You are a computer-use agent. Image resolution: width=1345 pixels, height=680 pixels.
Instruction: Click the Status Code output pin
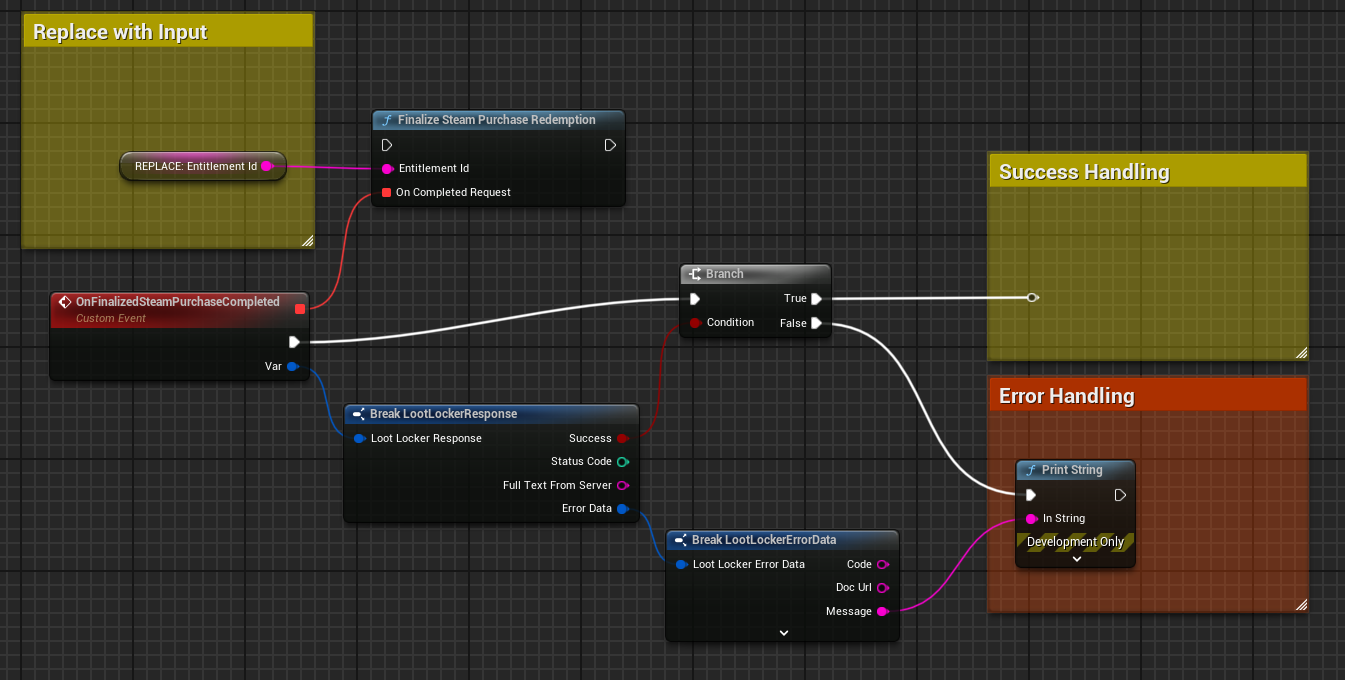pyautogui.click(x=622, y=462)
